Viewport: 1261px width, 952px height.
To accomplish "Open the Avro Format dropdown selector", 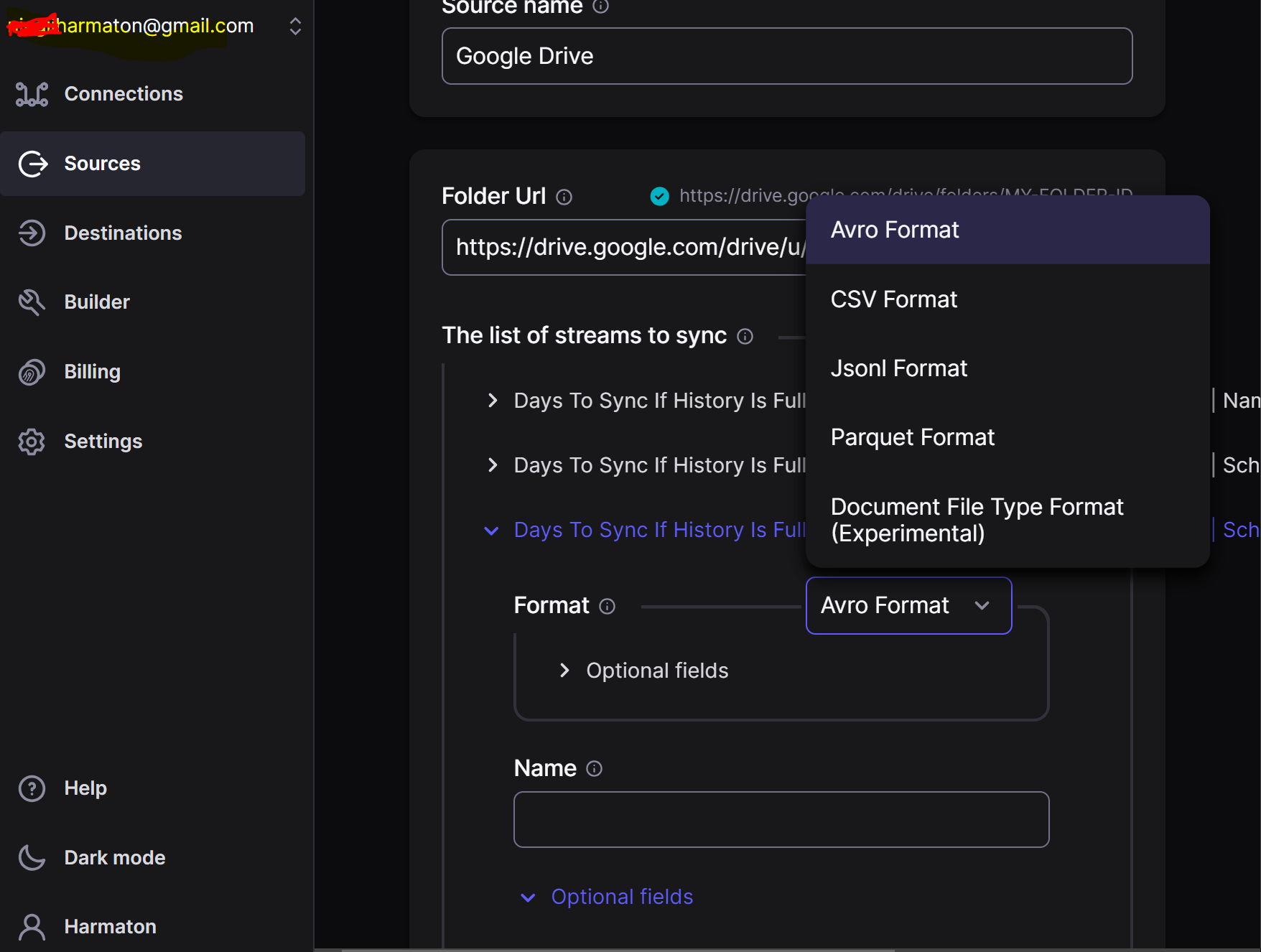I will (908, 605).
